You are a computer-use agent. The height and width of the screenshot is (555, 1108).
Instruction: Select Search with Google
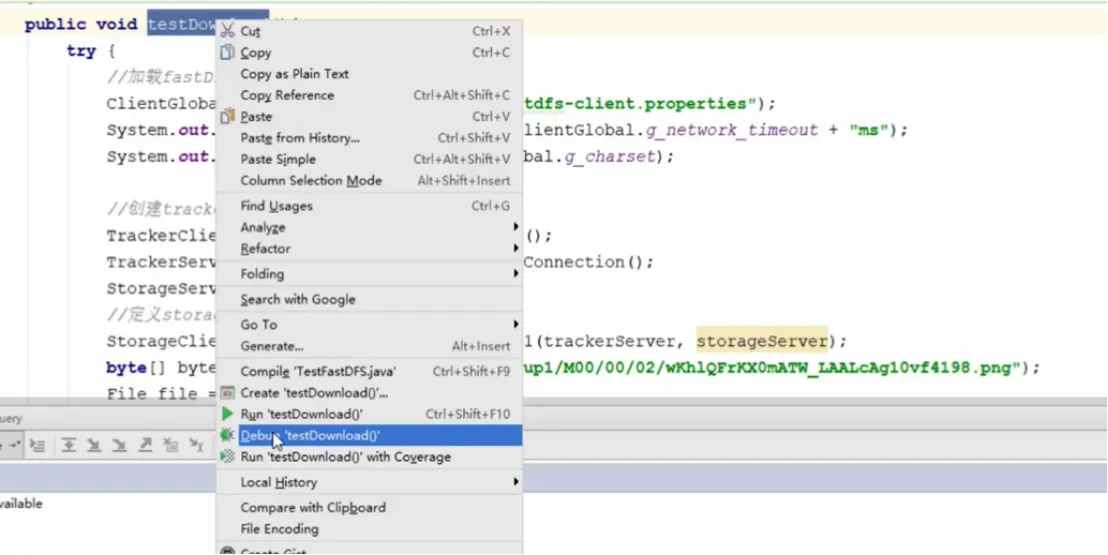370,299
